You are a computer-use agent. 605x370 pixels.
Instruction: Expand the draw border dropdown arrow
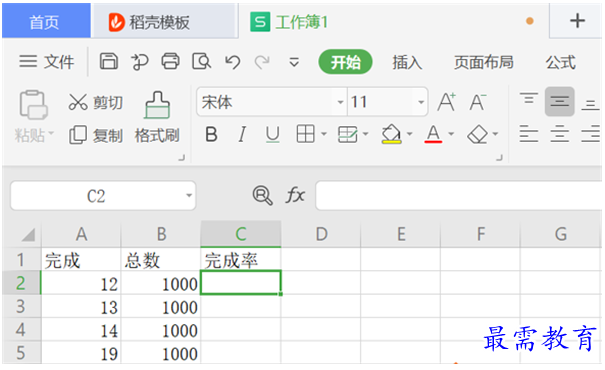pos(365,134)
